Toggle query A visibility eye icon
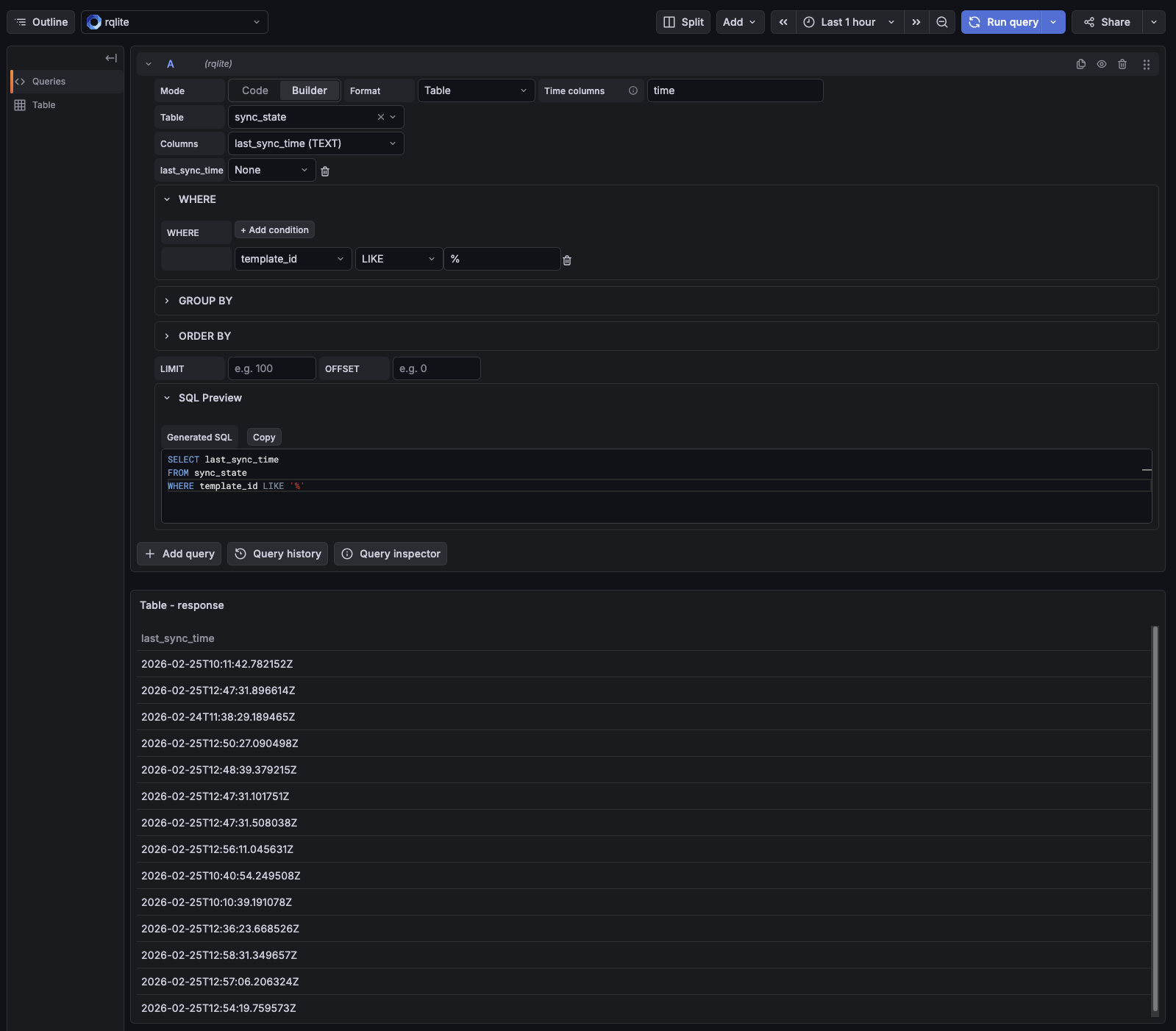Image resolution: width=1176 pixels, height=1031 pixels. pos(1102,64)
